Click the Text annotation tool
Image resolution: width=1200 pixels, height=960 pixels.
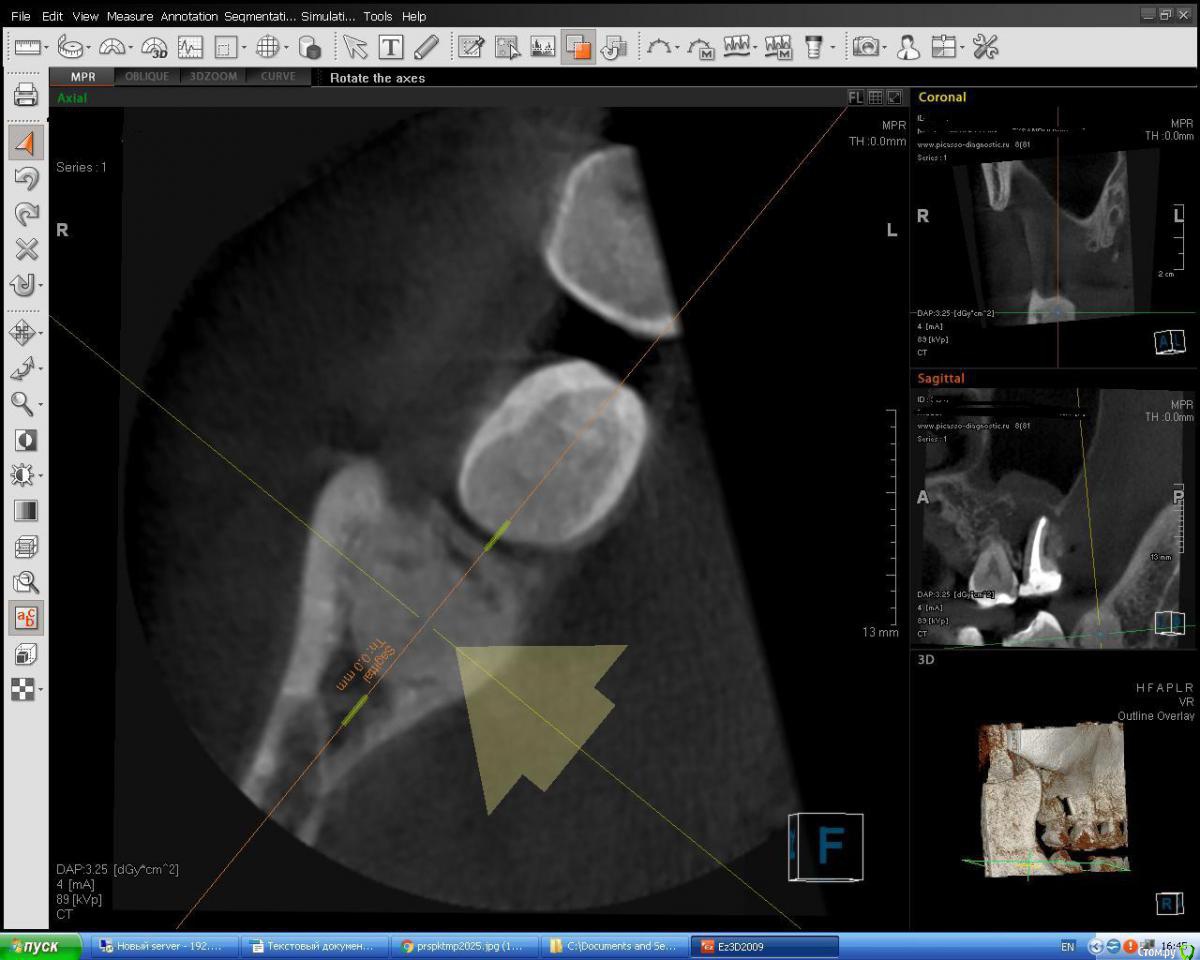click(390, 47)
